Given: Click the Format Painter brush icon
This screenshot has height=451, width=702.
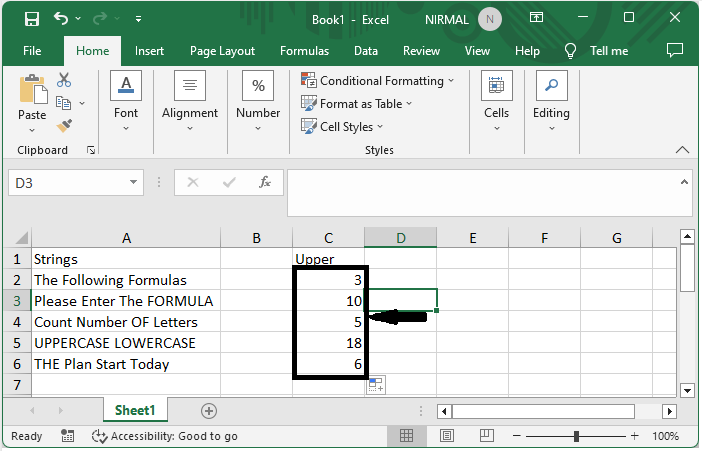Looking at the screenshot, I should (x=64, y=126).
